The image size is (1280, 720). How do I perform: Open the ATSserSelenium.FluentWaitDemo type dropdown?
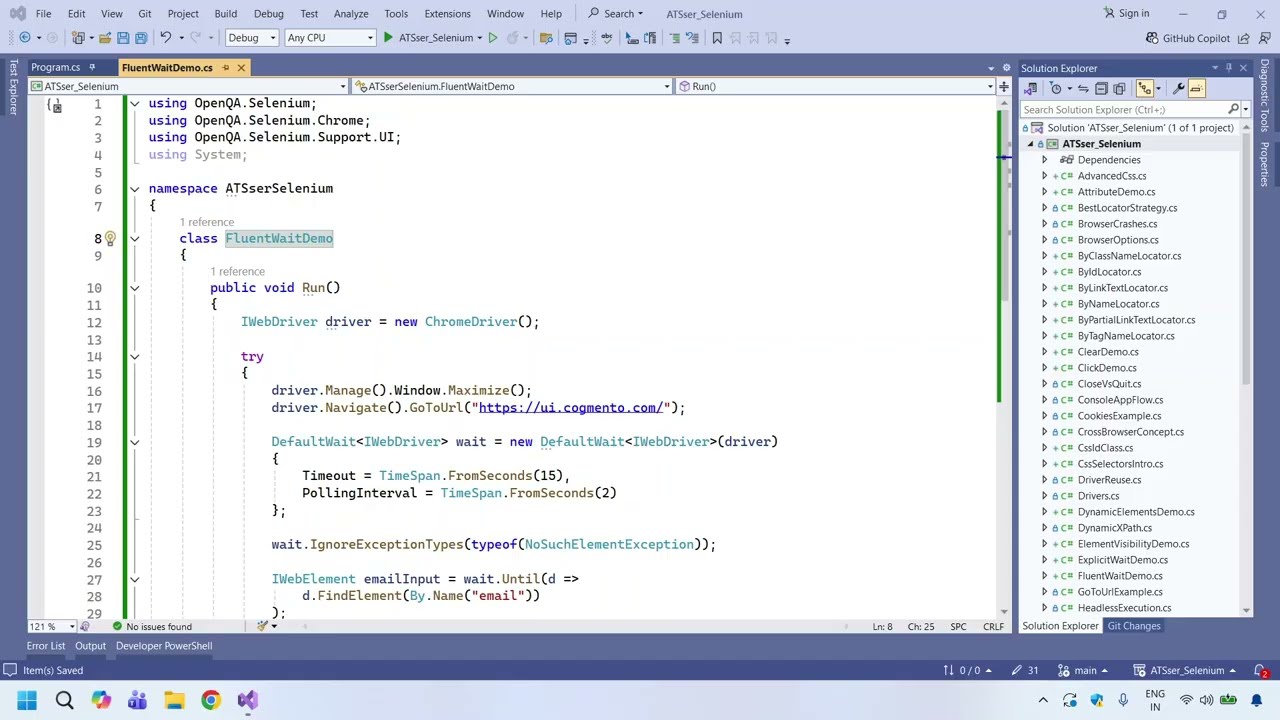coord(511,86)
